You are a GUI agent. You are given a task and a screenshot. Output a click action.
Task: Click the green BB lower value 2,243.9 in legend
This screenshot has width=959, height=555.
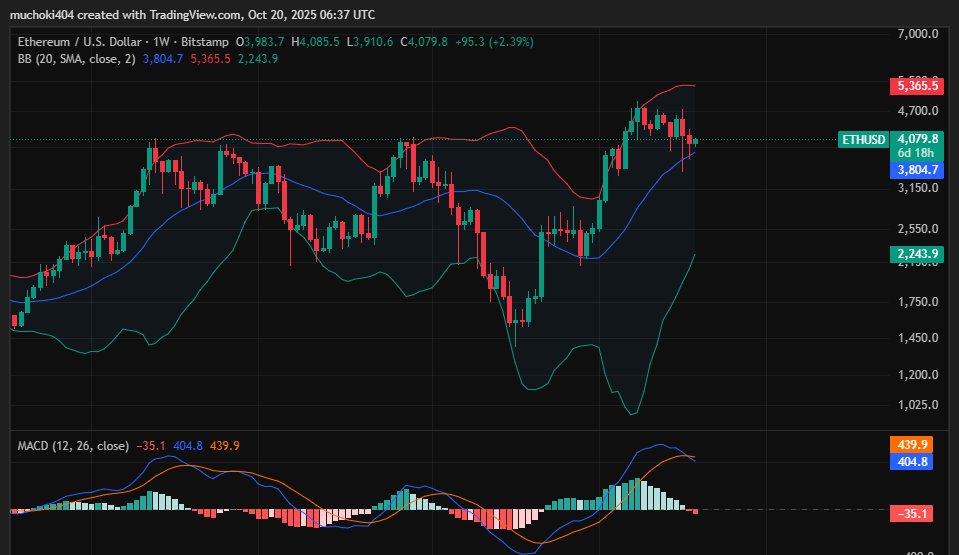(258, 59)
